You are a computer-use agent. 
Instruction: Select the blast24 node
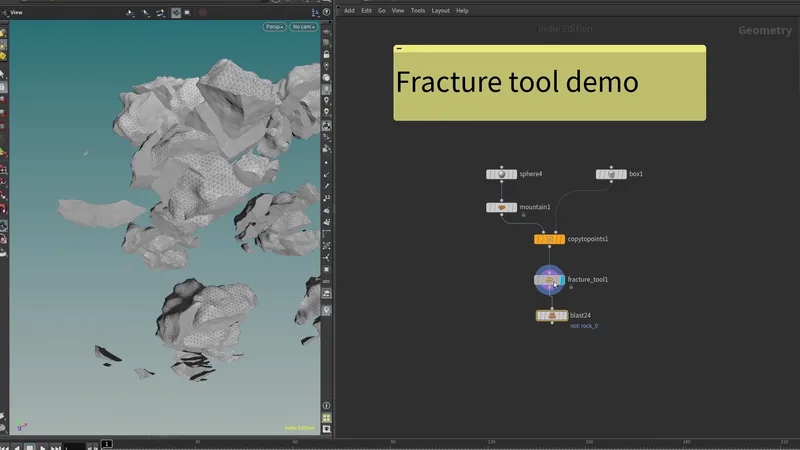point(552,316)
